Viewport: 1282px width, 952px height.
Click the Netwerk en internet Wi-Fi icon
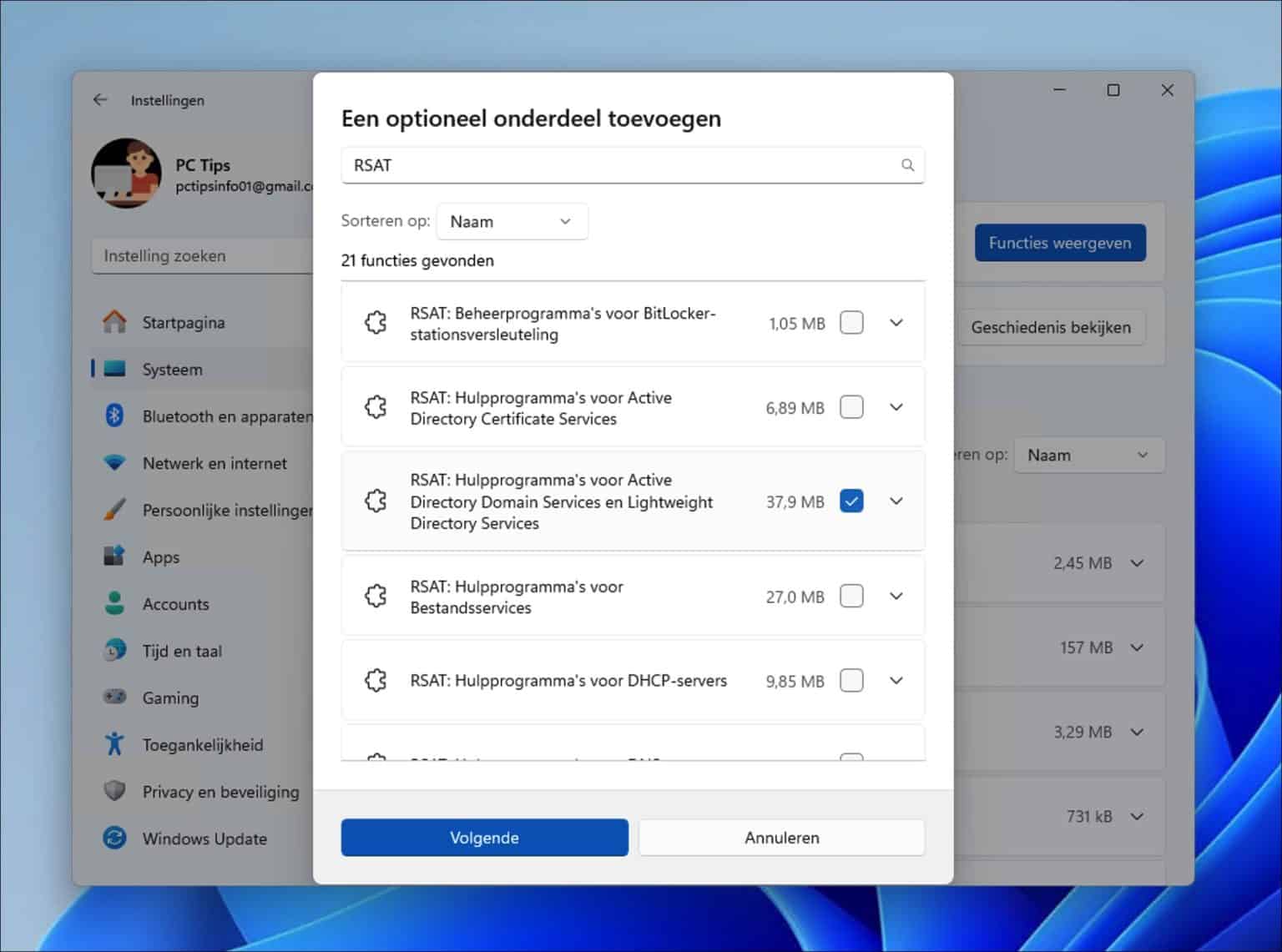114,462
